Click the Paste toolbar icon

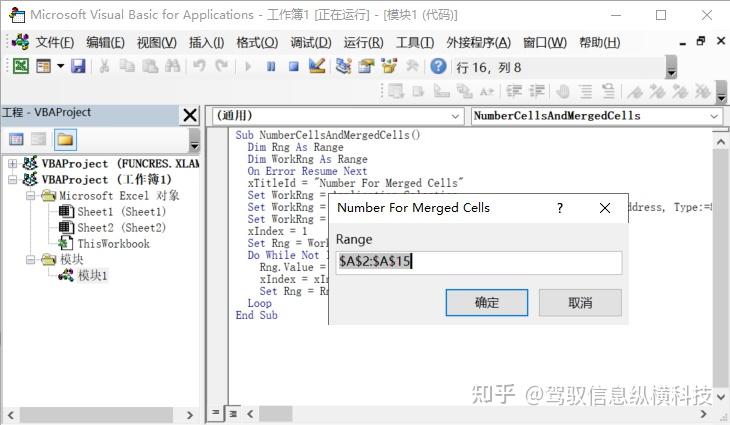coord(150,67)
